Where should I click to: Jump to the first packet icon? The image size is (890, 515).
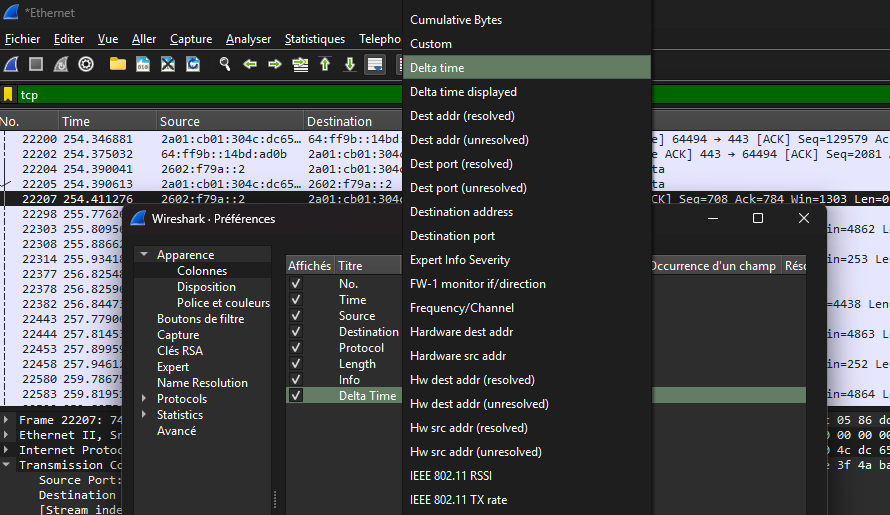click(325, 64)
